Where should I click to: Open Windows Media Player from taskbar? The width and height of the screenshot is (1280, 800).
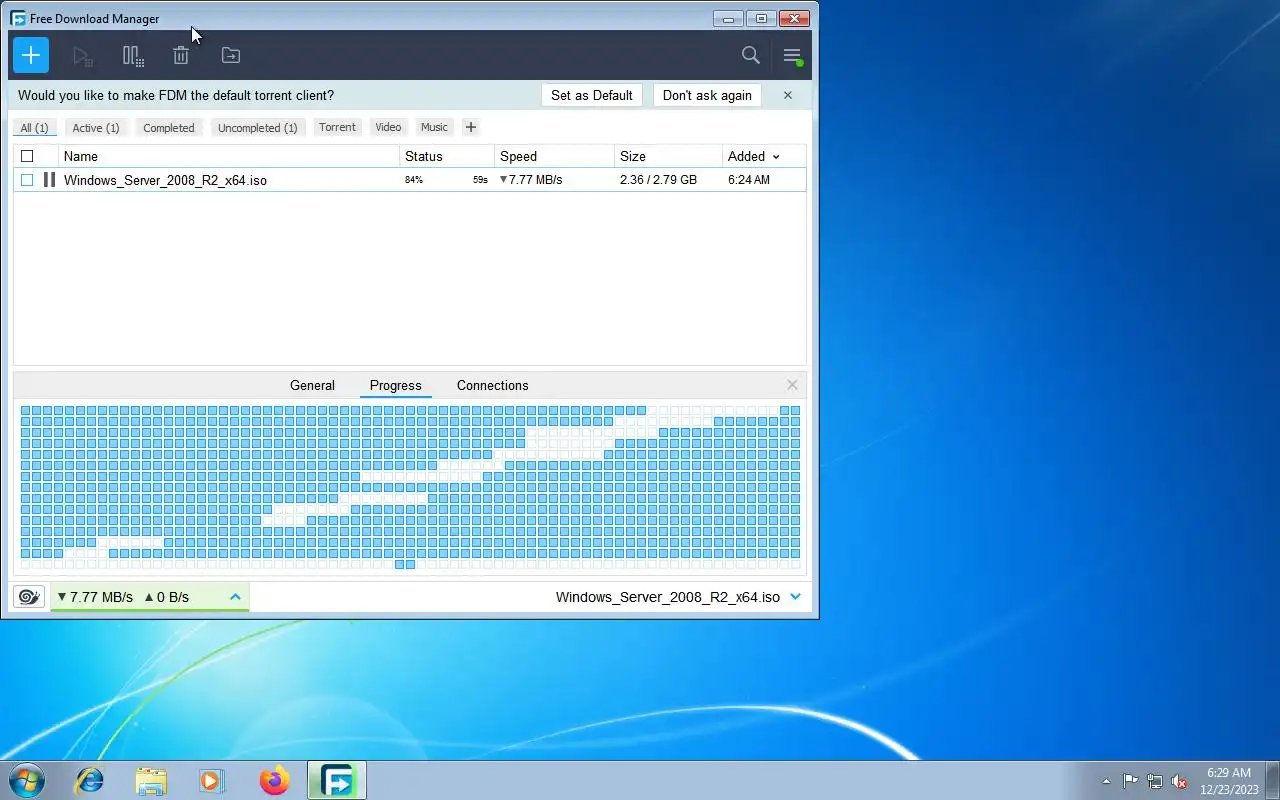tap(212, 780)
